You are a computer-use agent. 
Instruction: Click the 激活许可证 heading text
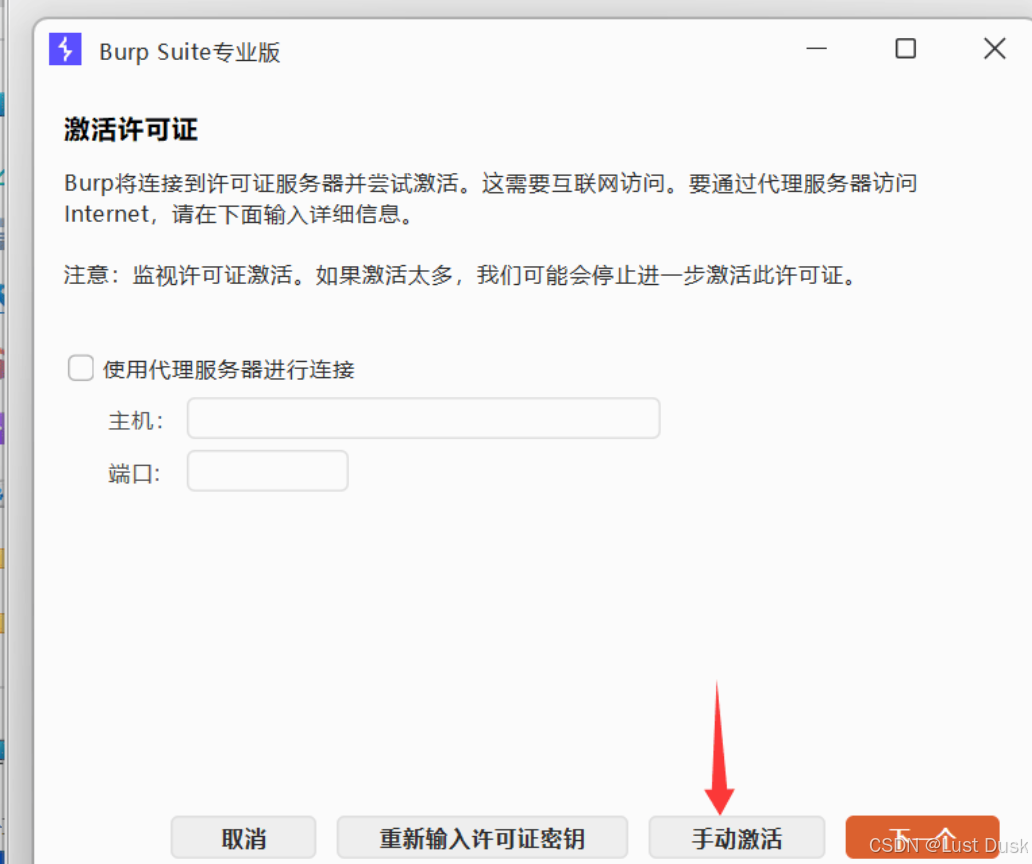(x=131, y=129)
